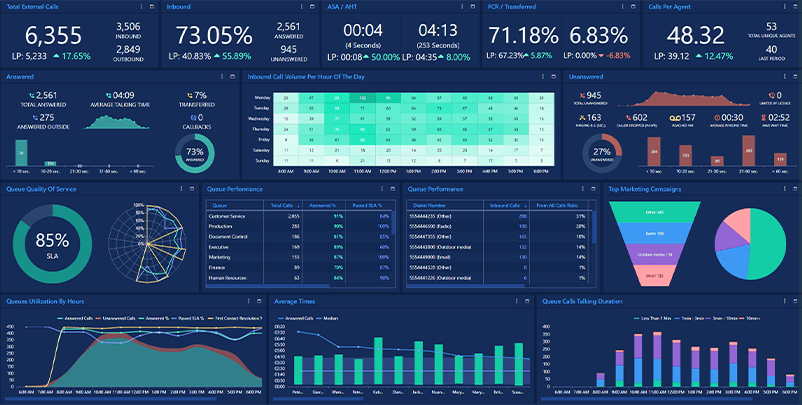
Task: Click the Dialed Number column header
Action: click(430, 205)
